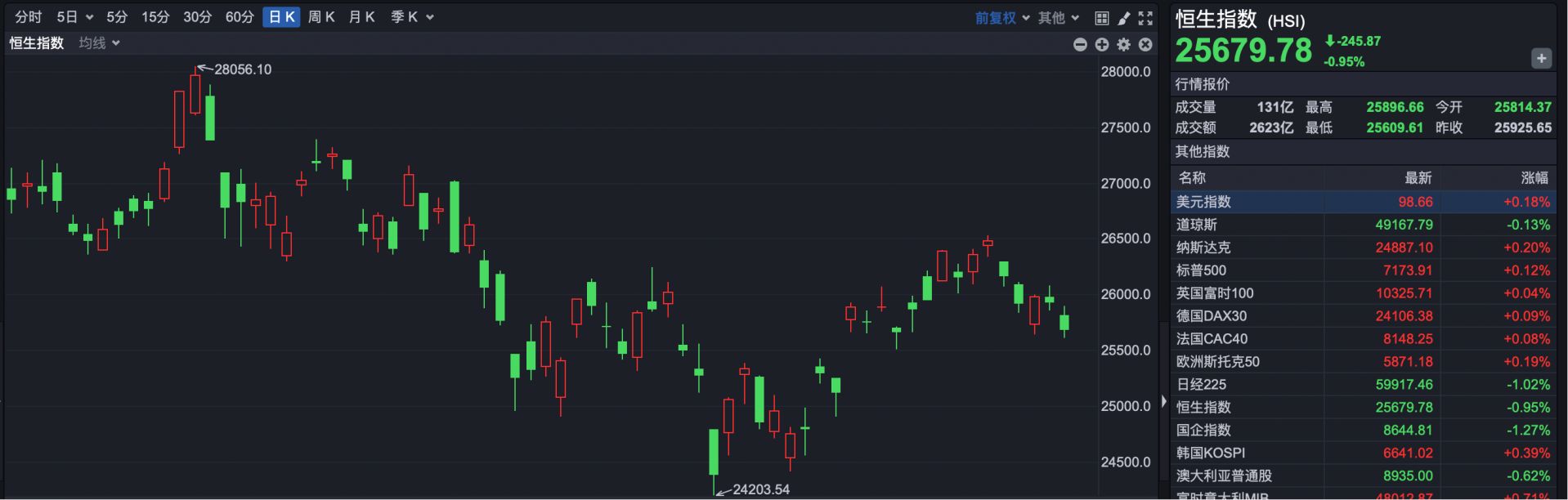Image resolution: width=1568 pixels, height=500 pixels.
Task: Open chart settings gear
Action: (1124, 45)
